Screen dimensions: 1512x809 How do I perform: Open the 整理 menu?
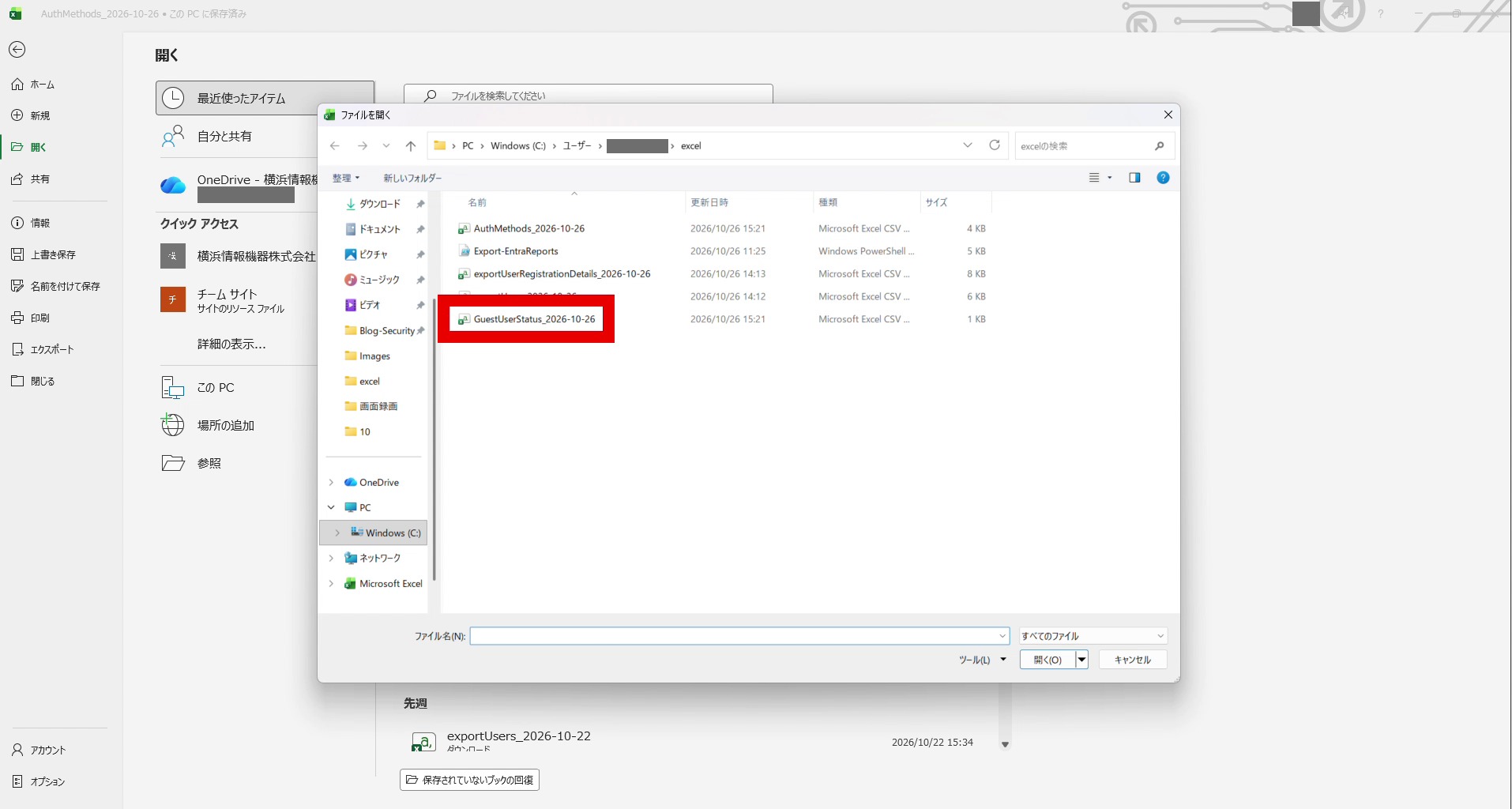point(346,178)
